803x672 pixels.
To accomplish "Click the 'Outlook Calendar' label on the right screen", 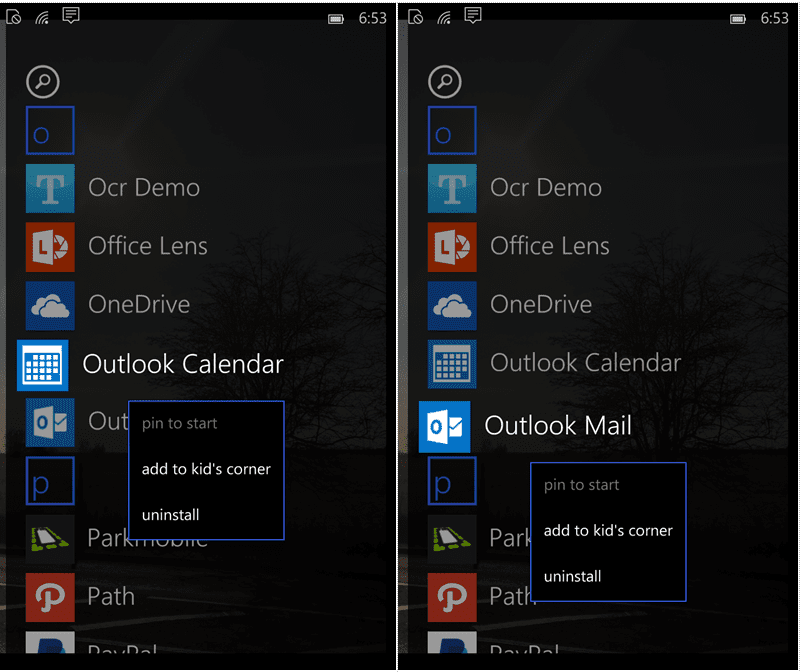I will (x=586, y=363).
